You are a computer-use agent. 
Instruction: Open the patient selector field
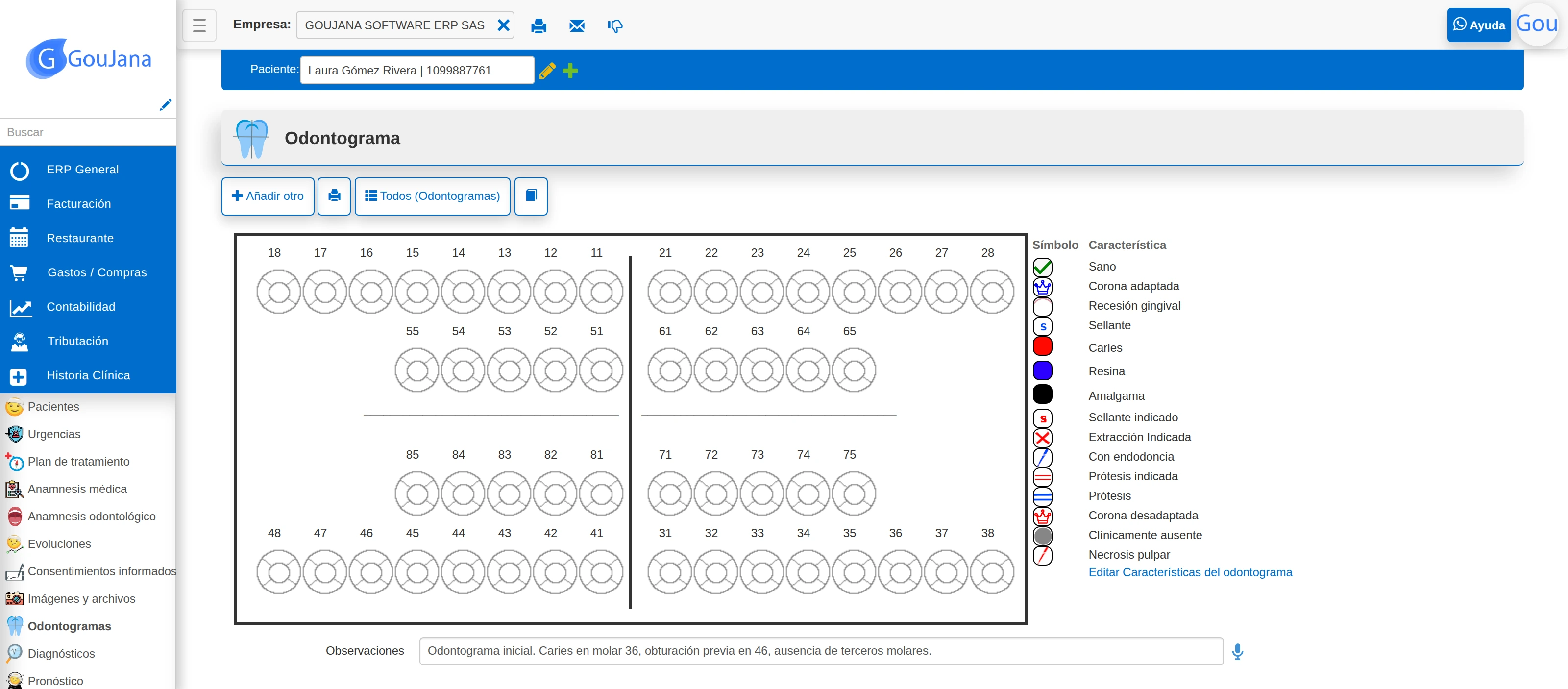point(417,70)
